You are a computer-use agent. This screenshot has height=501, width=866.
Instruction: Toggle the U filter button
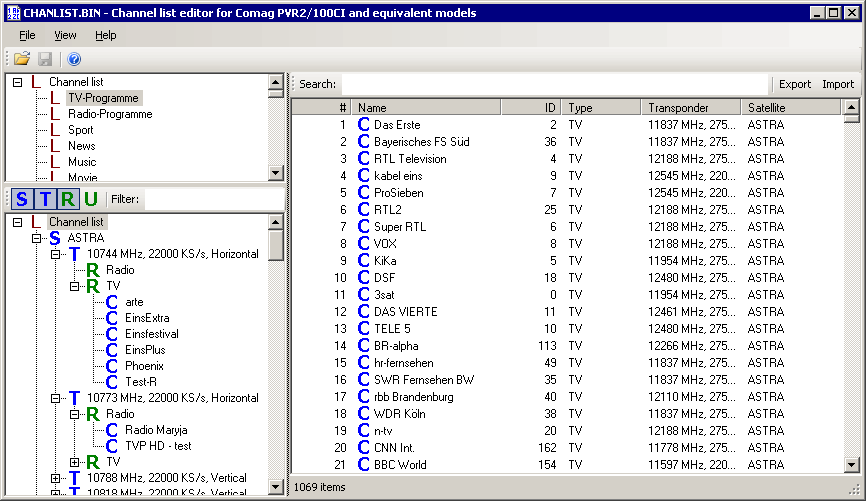(x=91, y=199)
